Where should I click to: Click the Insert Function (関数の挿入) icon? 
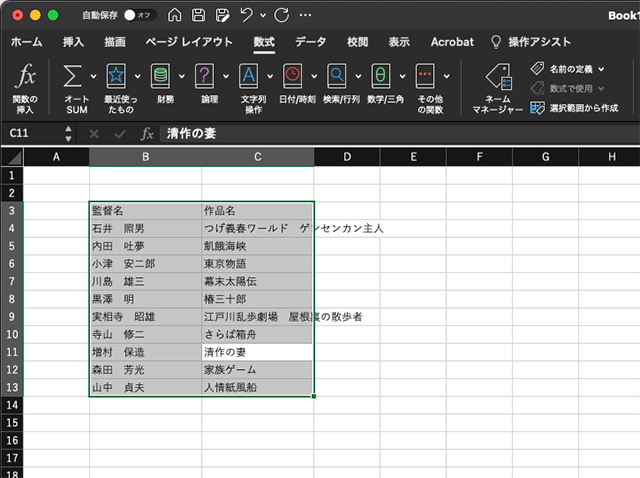coord(27,77)
